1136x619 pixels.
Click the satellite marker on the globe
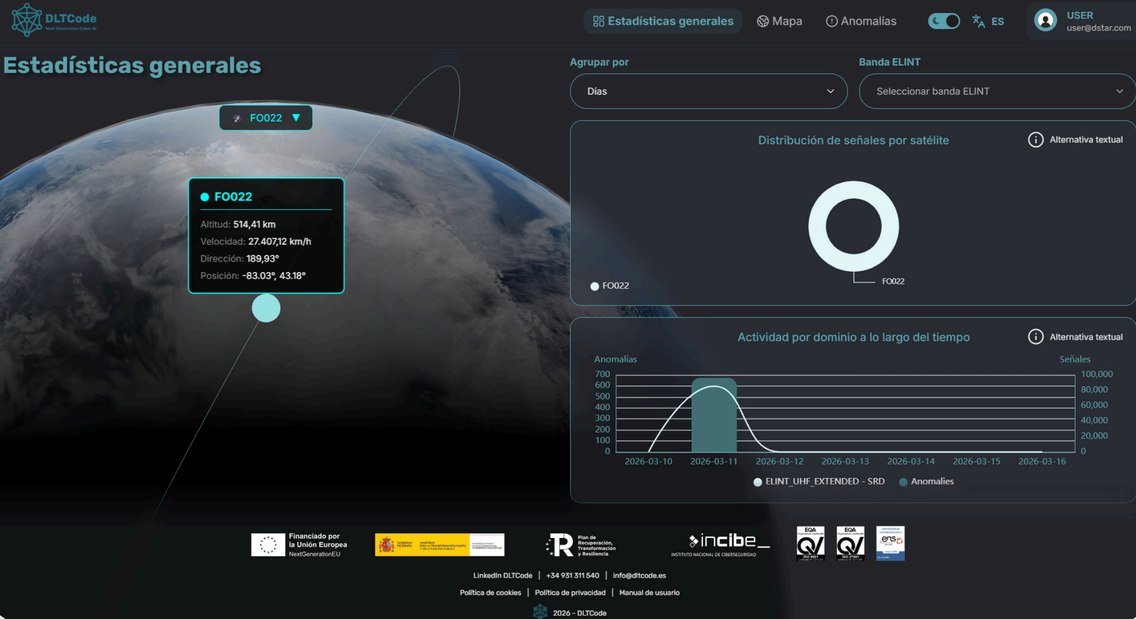point(266,308)
